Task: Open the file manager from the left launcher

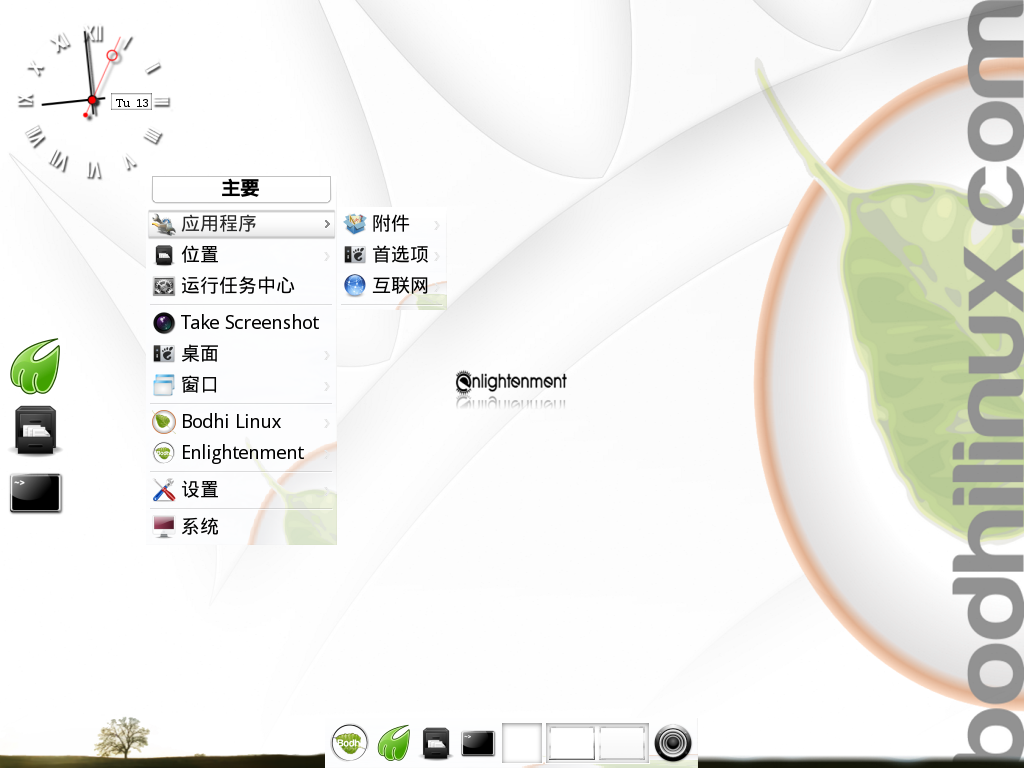Action: 36,429
